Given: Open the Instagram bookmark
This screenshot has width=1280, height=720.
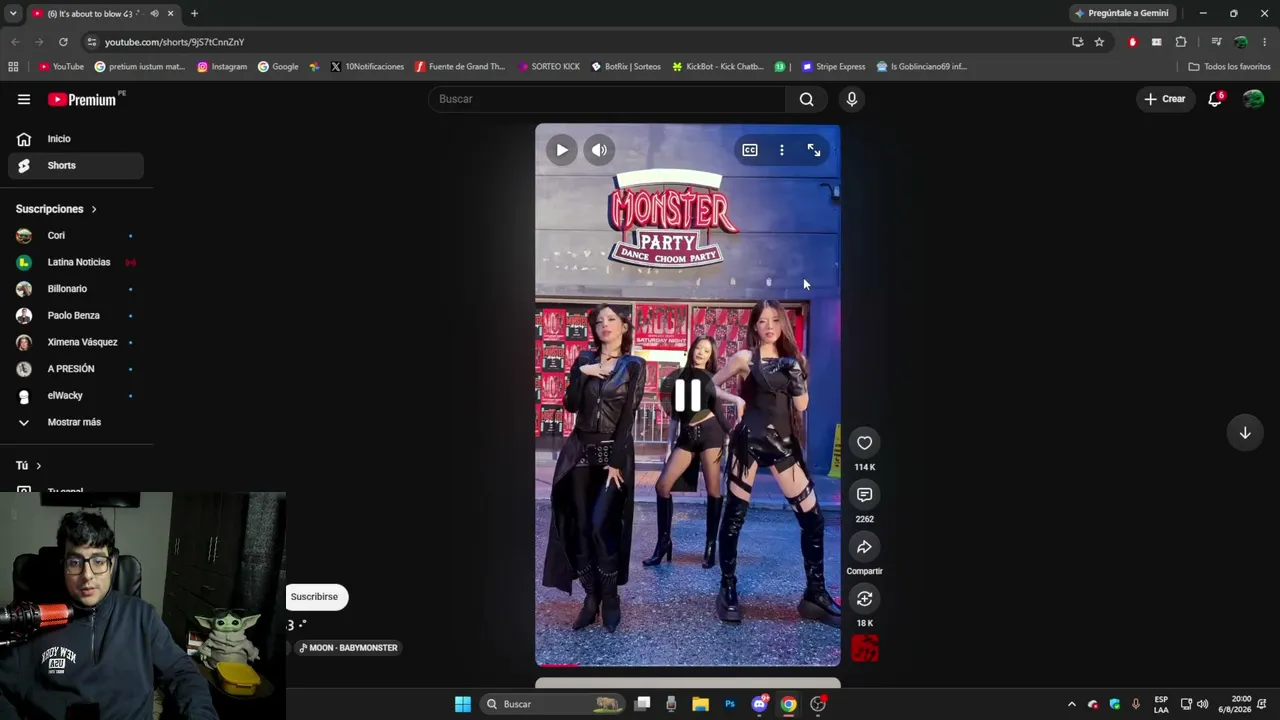Looking at the screenshot, I should click(x=222, y=67).
